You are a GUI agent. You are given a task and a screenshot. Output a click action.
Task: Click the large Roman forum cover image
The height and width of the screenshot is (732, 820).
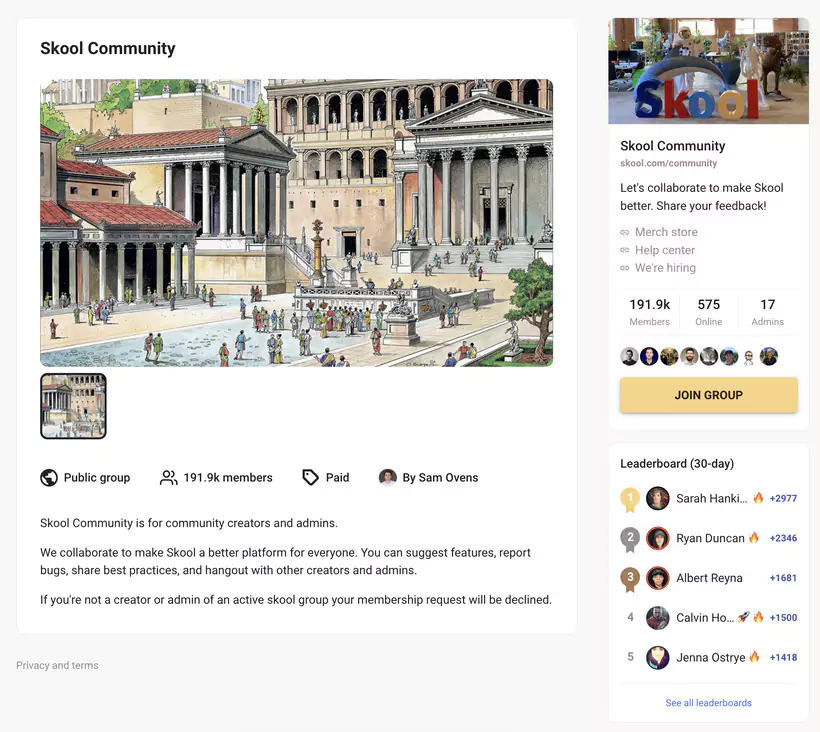click(297, 223)
